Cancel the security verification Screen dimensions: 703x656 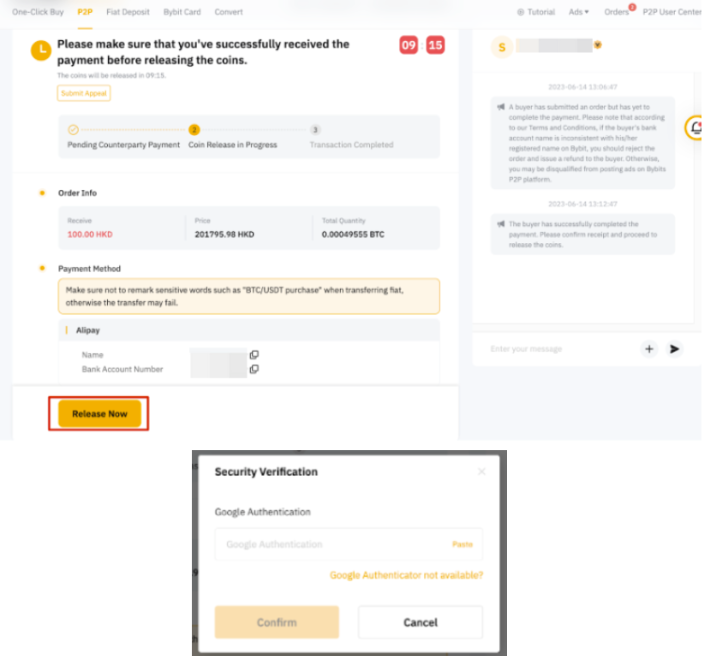(x=420, y=622)
